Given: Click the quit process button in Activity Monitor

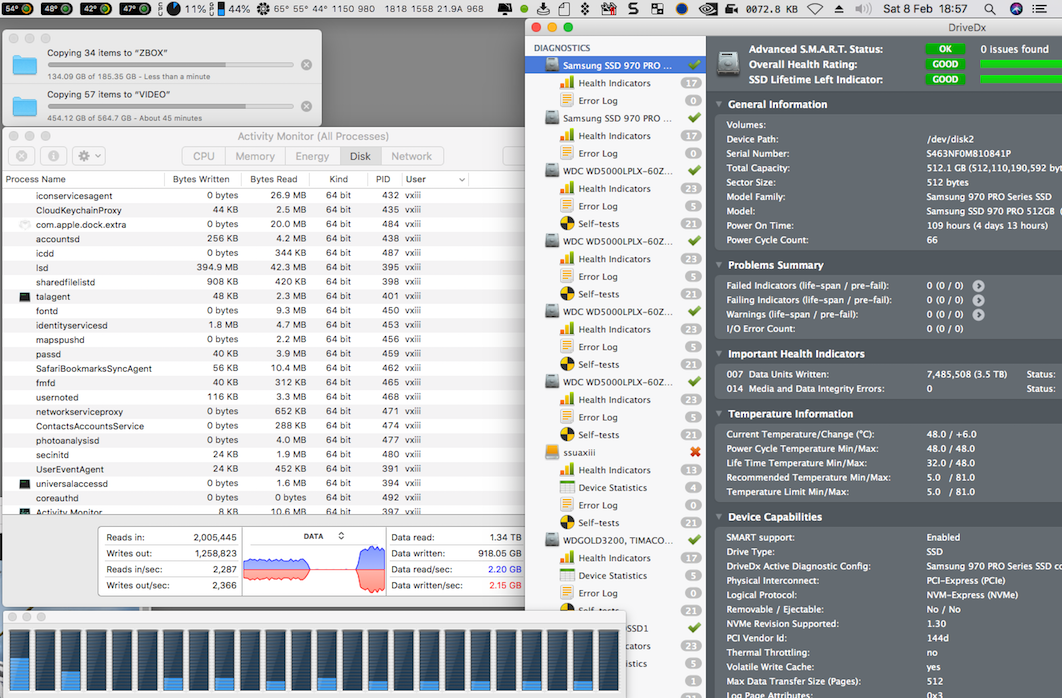Looking at the screenshot, I should coord(22,156).
